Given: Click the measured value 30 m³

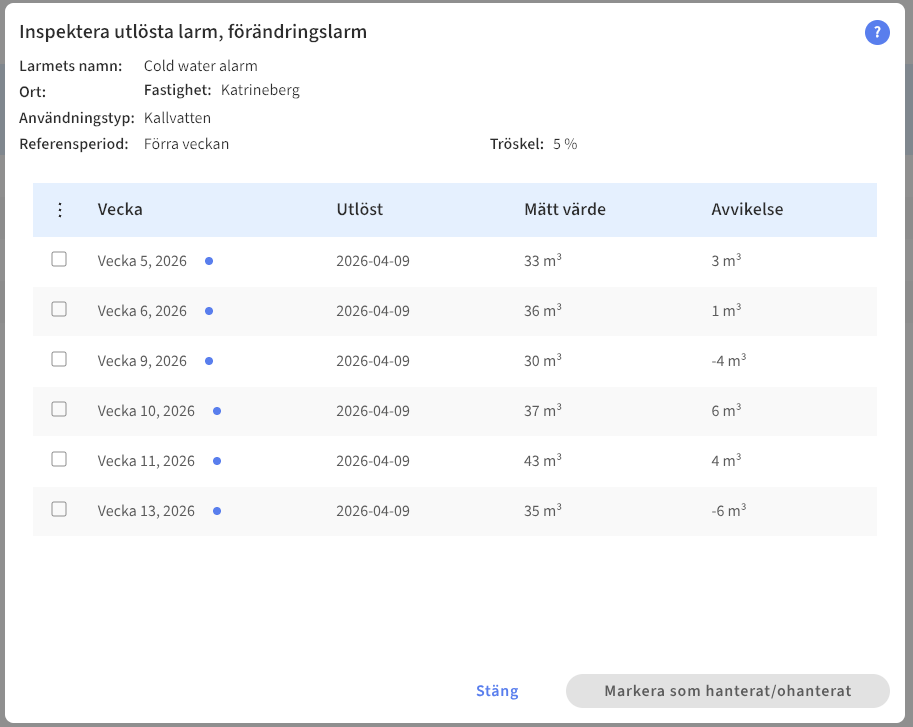Looking at the screenshot, I should tap(543, 360).
